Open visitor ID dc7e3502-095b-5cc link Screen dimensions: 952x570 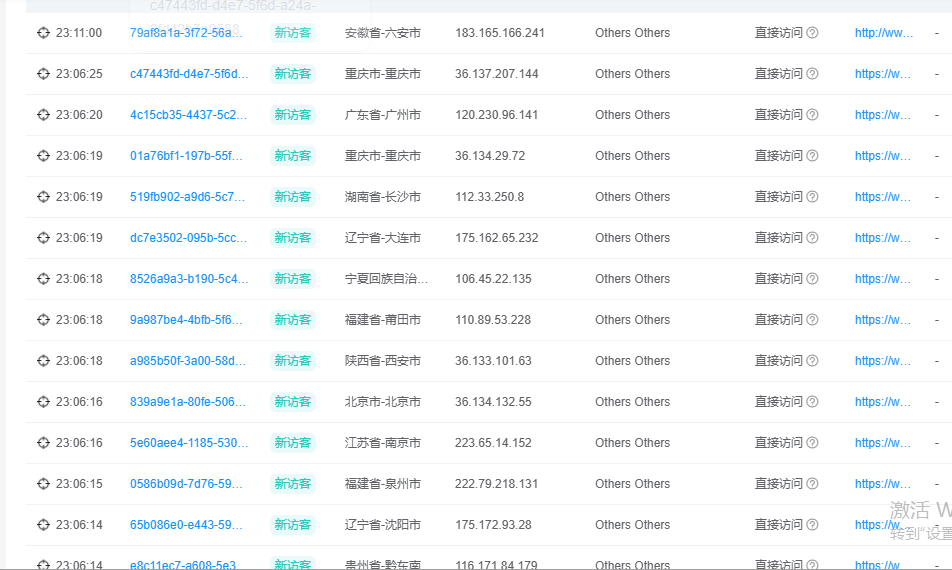[x=188, y=238]
